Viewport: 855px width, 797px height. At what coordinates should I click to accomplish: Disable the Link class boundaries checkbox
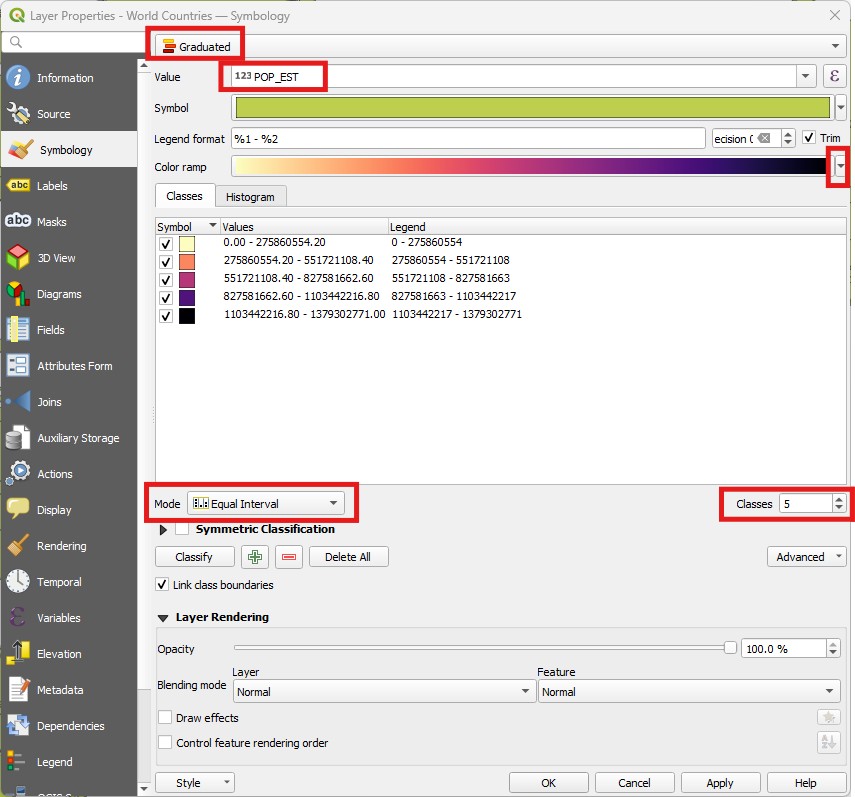pyautogui.click(x=163, y=585)
